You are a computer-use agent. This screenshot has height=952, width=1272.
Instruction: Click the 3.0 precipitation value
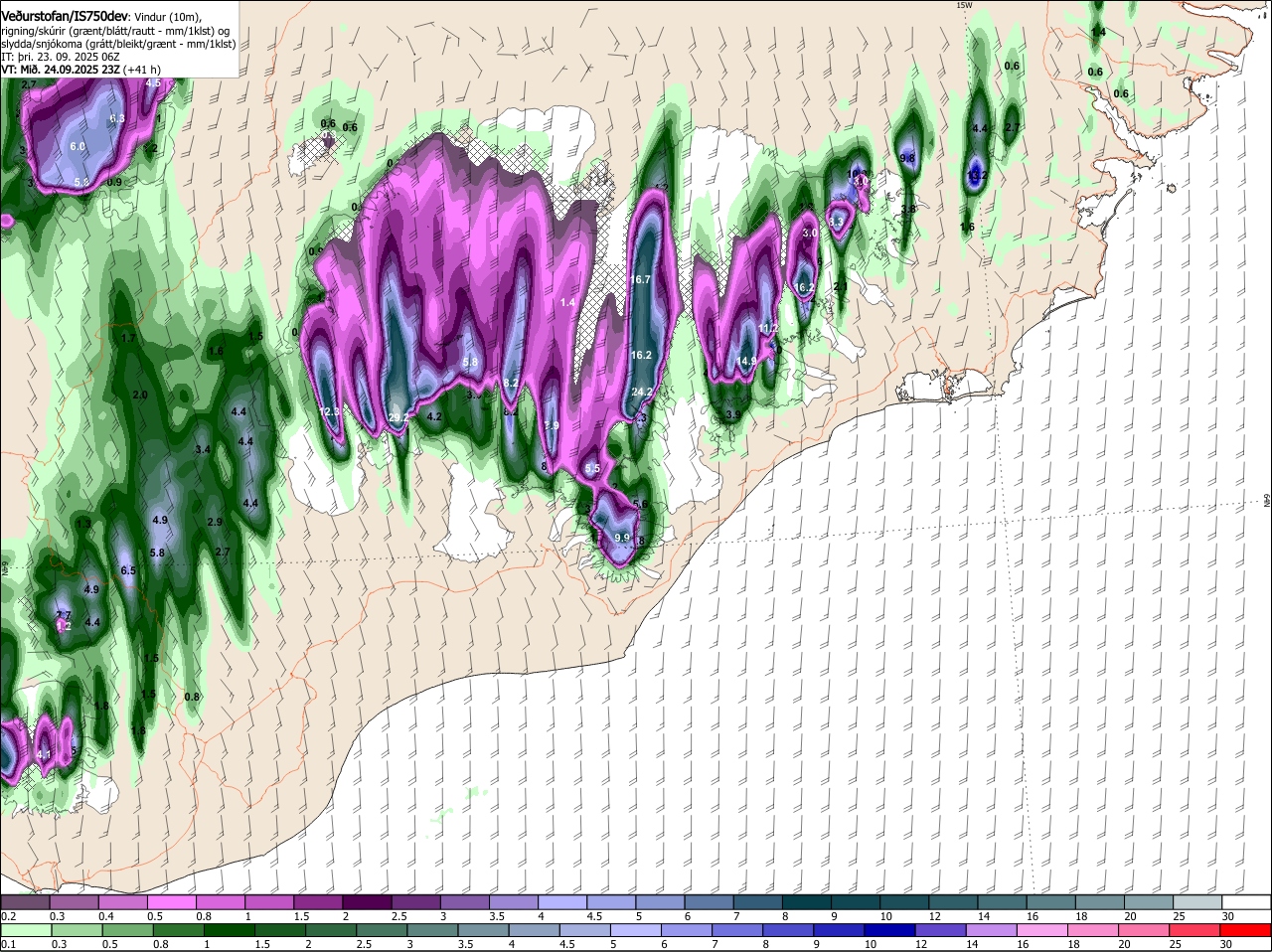coord(810,233)
